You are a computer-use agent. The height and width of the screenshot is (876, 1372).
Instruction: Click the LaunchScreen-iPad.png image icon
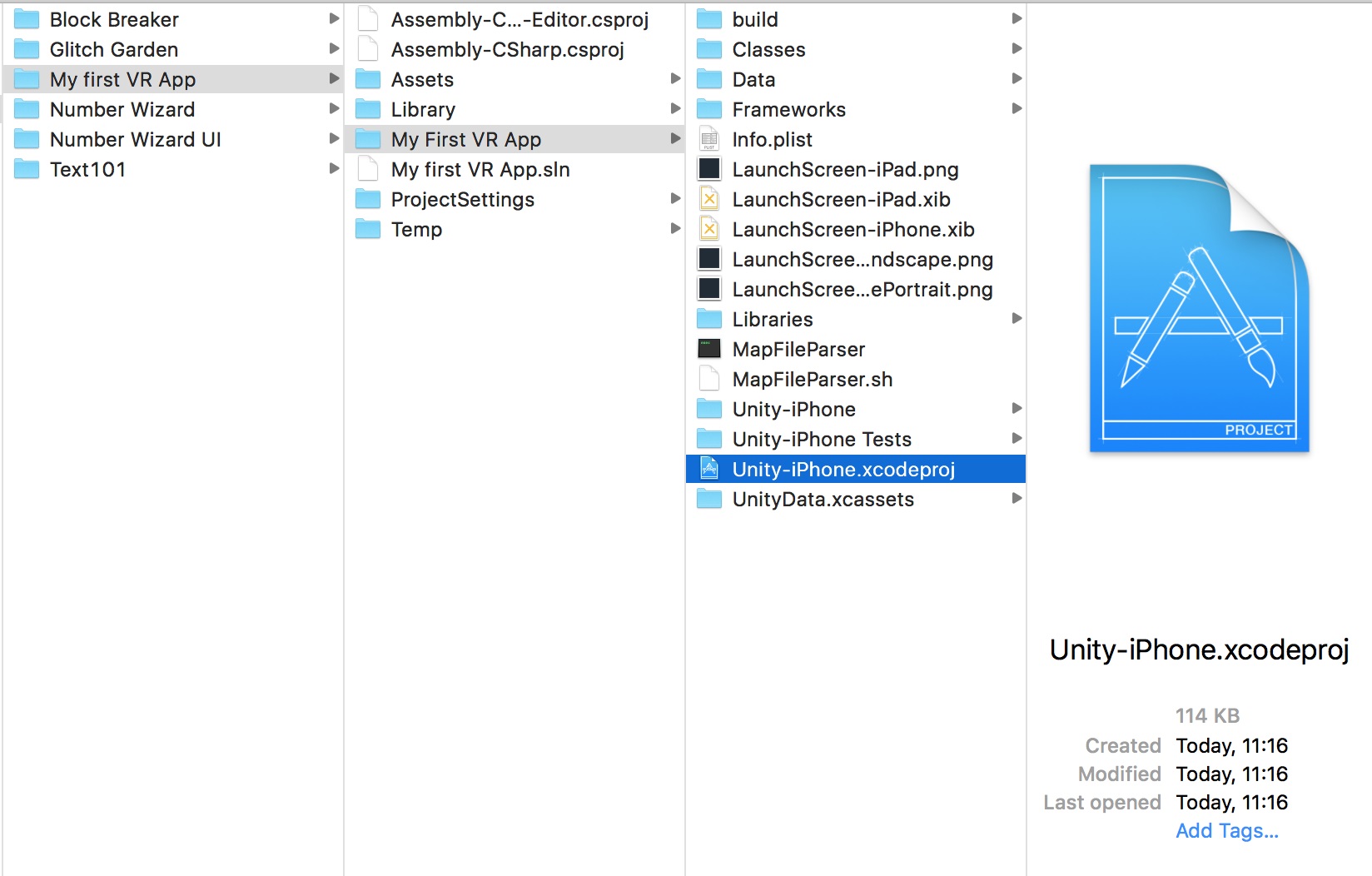(x=709, y=169)
